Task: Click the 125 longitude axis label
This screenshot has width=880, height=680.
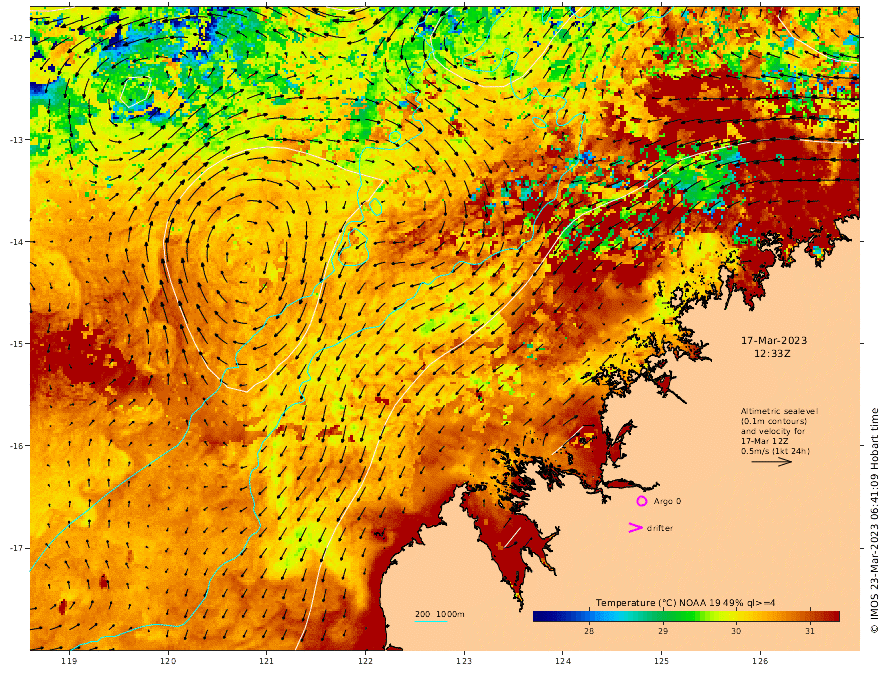Action: pos(662,661)
